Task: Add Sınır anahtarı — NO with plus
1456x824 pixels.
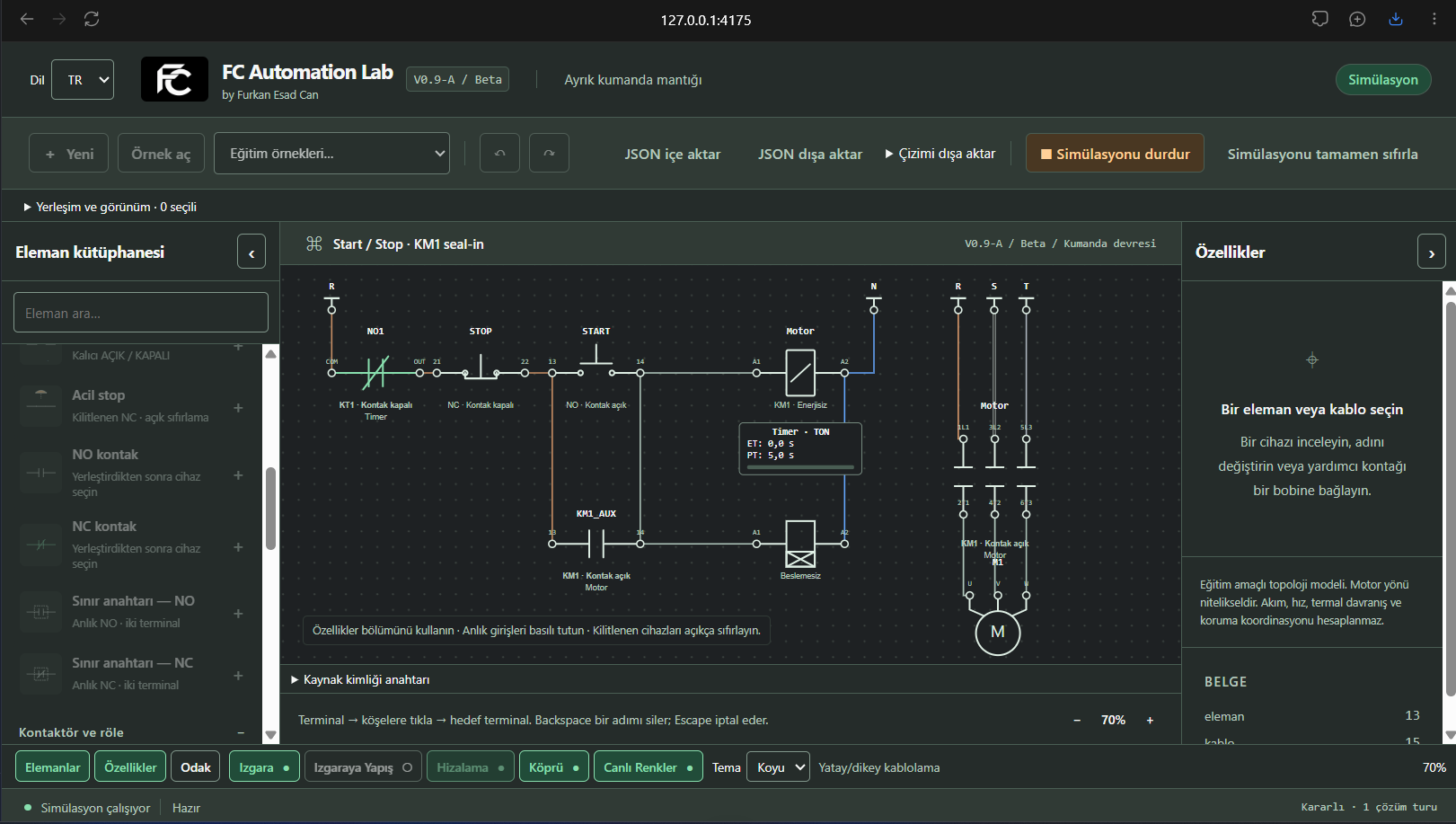Action: coord(238,614)
